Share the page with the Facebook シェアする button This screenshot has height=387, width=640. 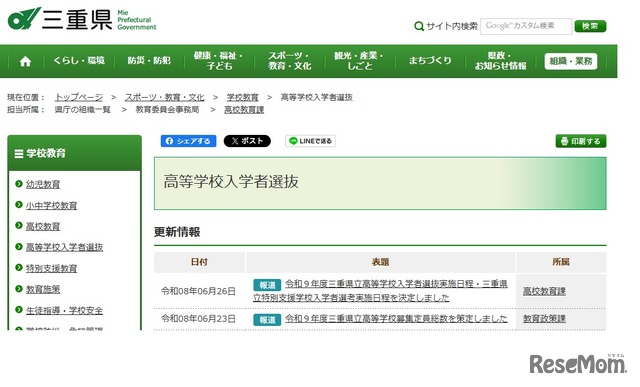click(x=188, y=141)
